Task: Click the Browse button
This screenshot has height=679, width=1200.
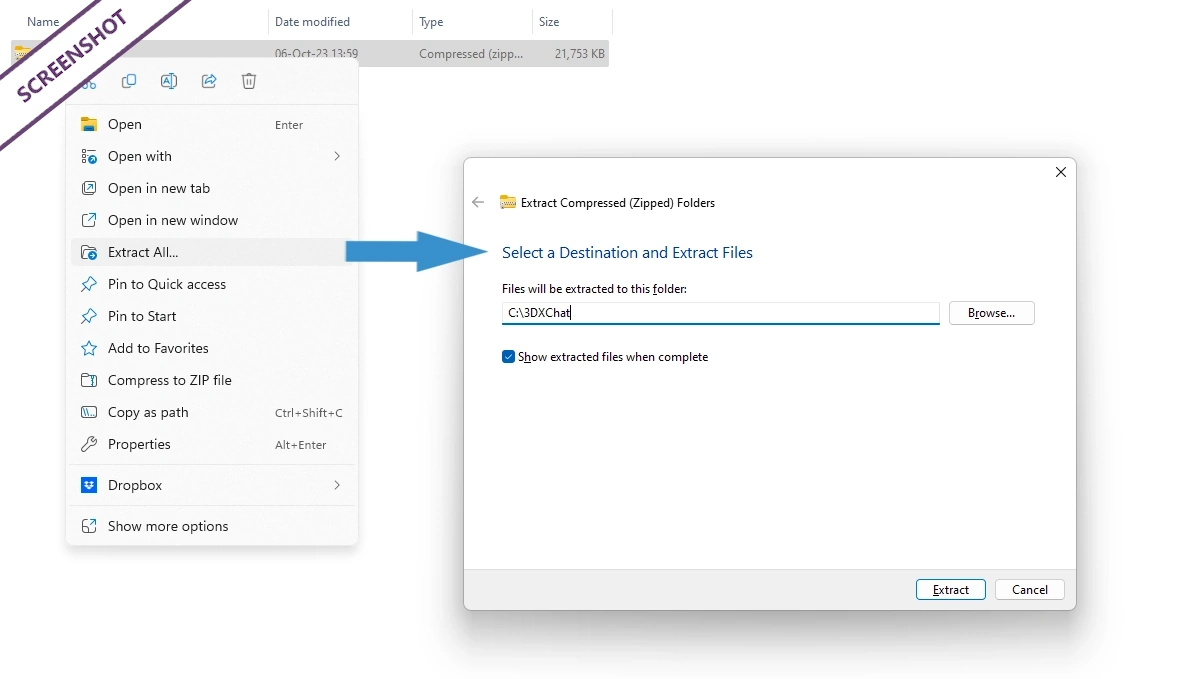Action: pyautogui.click(x=991, y=313)
